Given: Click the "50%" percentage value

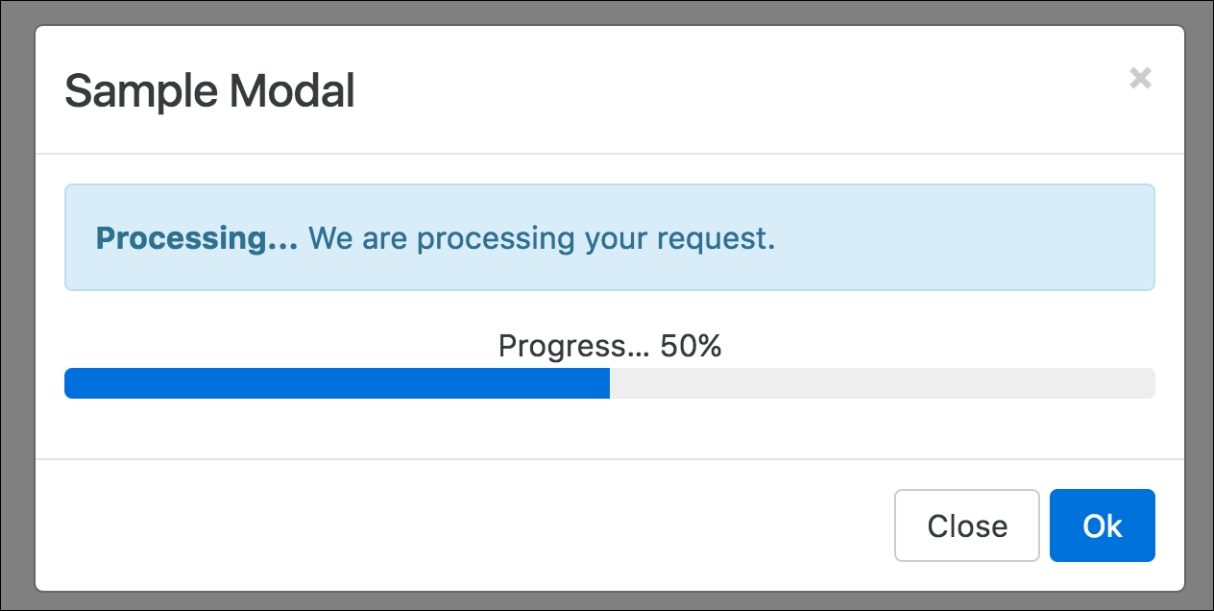Looking at the screenshot, I should pos(691,346).
